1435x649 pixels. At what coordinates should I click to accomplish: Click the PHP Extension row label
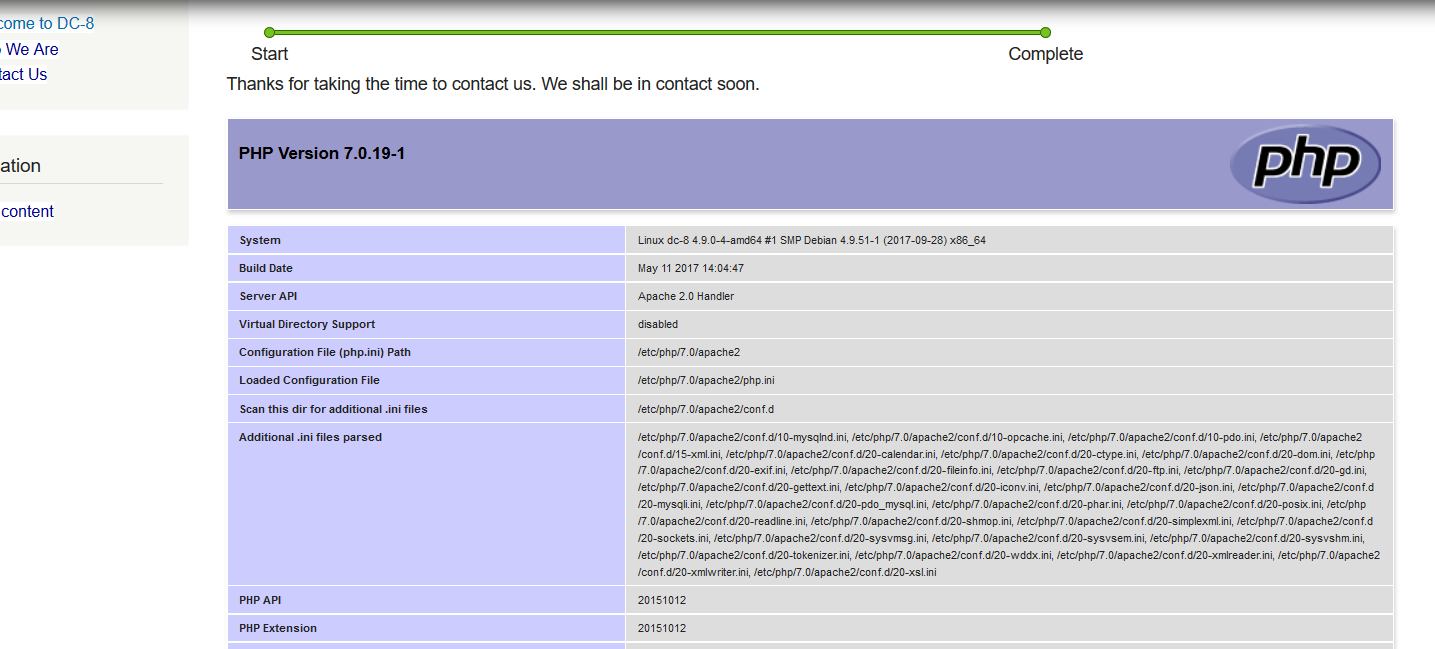point(278,628)
